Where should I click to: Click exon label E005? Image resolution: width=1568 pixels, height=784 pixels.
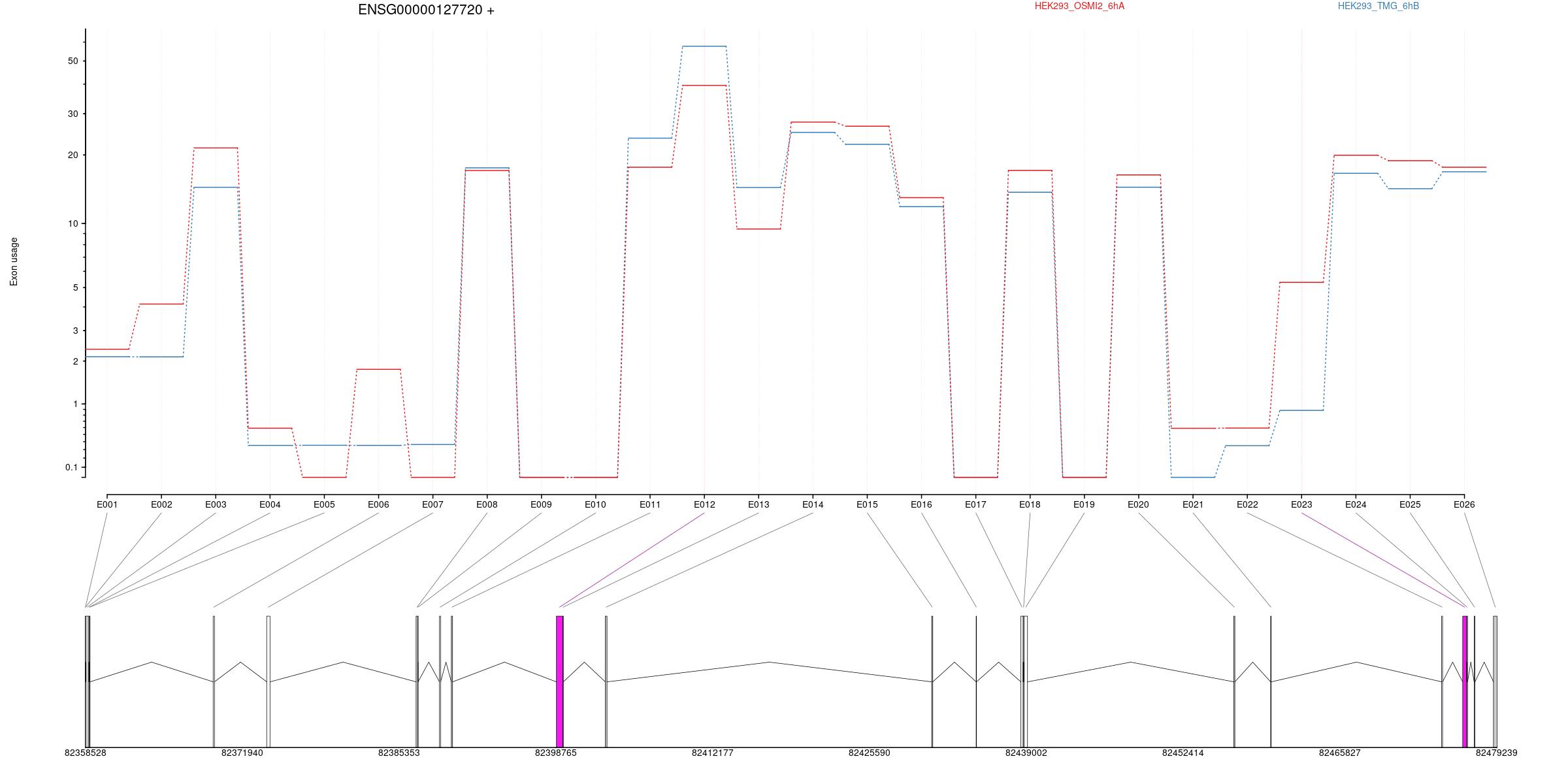point(324,504)
